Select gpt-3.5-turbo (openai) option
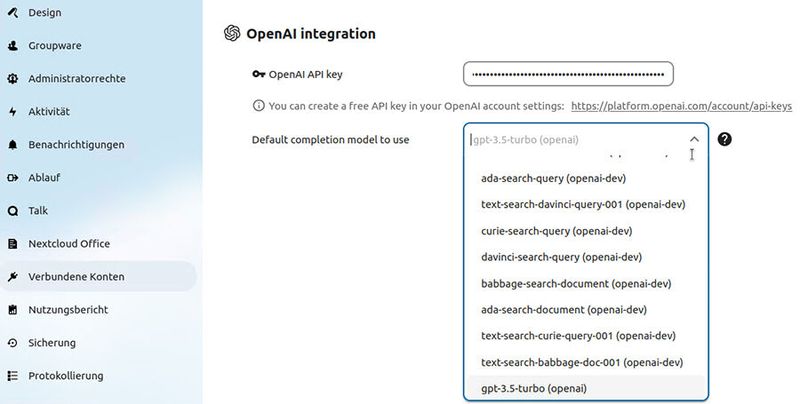The height and width of the screenshot is (404, 800). pyautogui.click(x=533, y=387)
